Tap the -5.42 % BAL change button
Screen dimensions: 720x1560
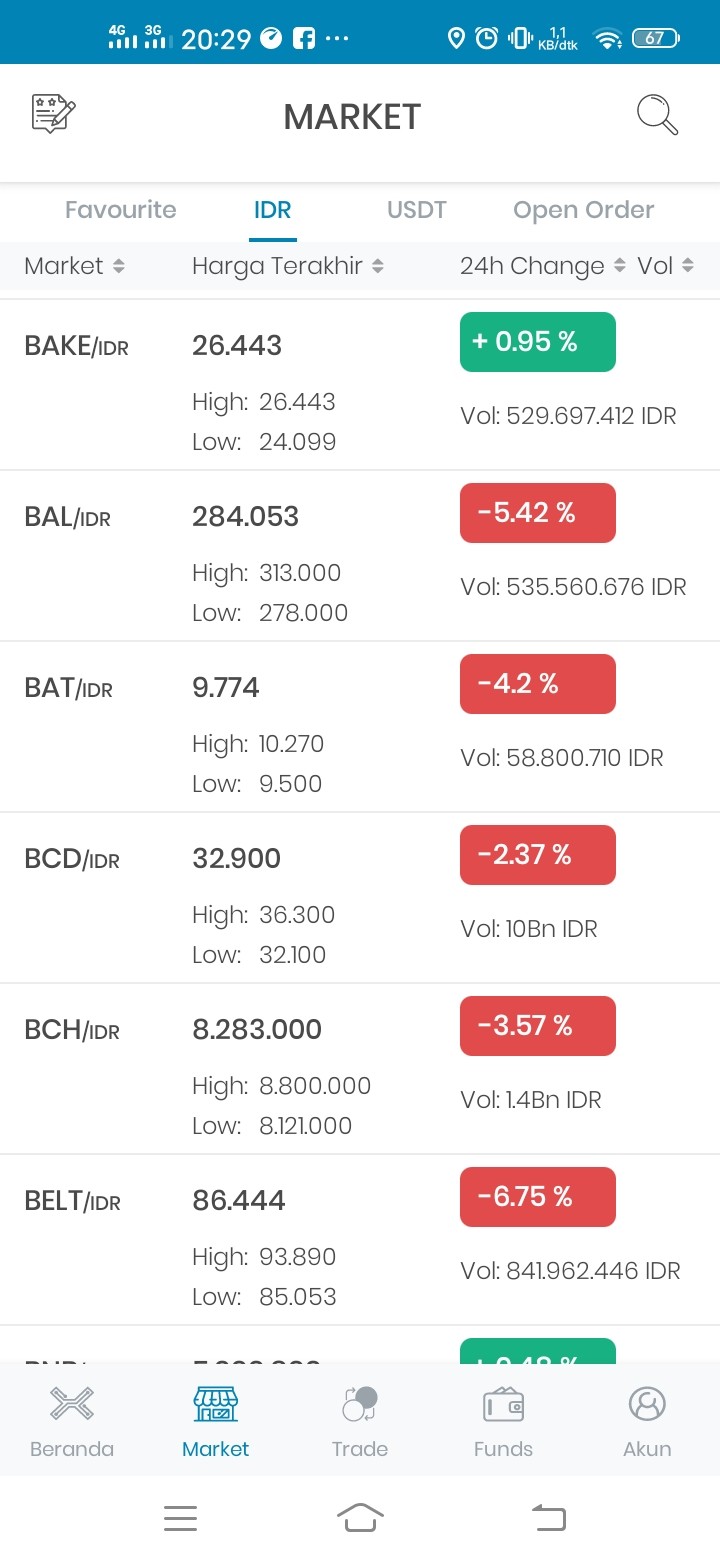coord(538,513)
